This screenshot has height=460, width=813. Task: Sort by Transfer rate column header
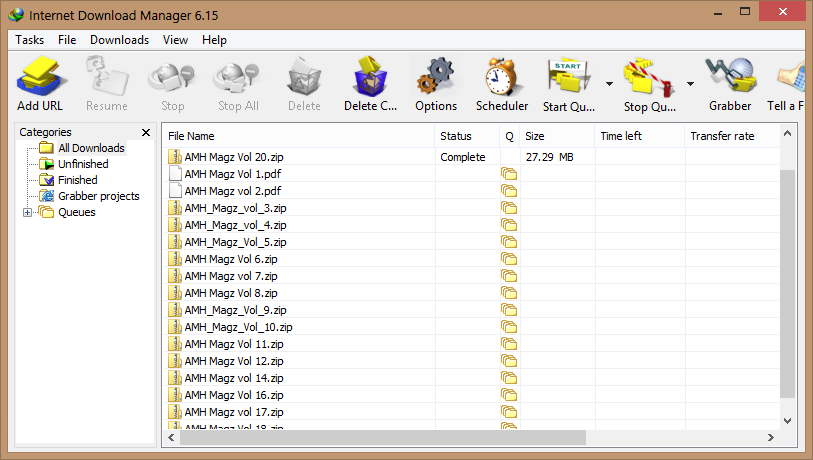coord(732,136)
